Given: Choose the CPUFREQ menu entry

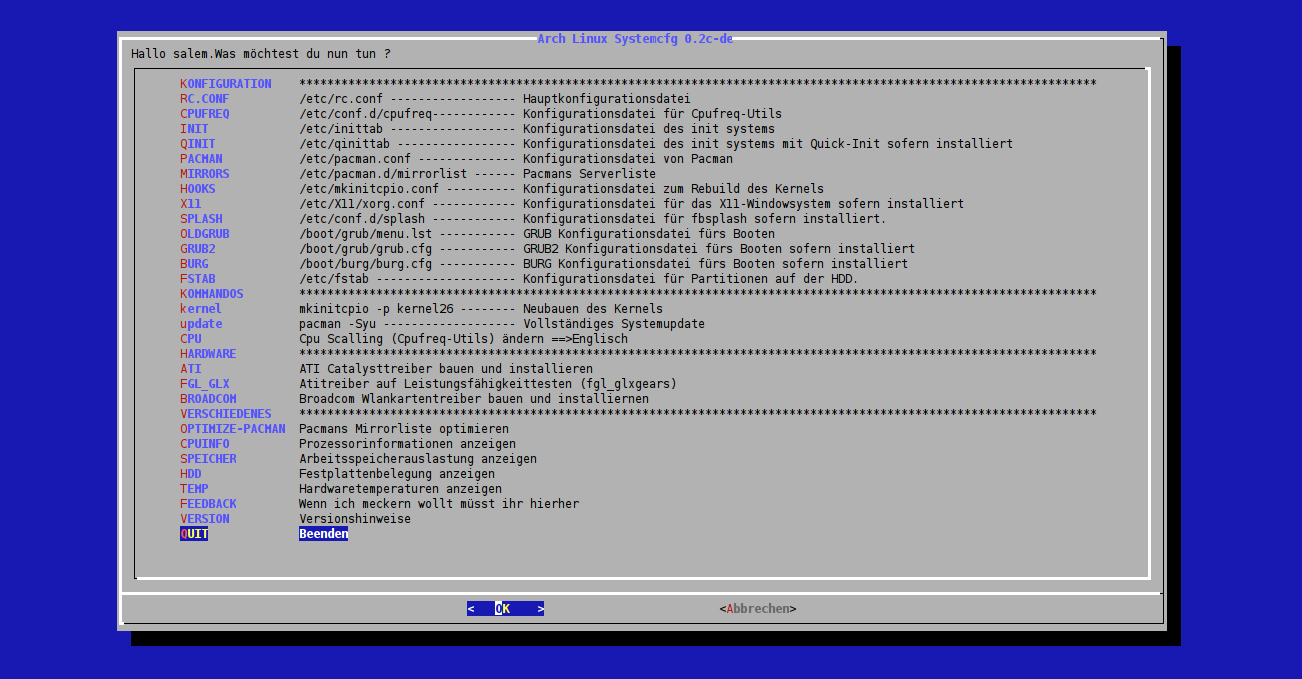Looking at the screenshot, I should point(204,114).
